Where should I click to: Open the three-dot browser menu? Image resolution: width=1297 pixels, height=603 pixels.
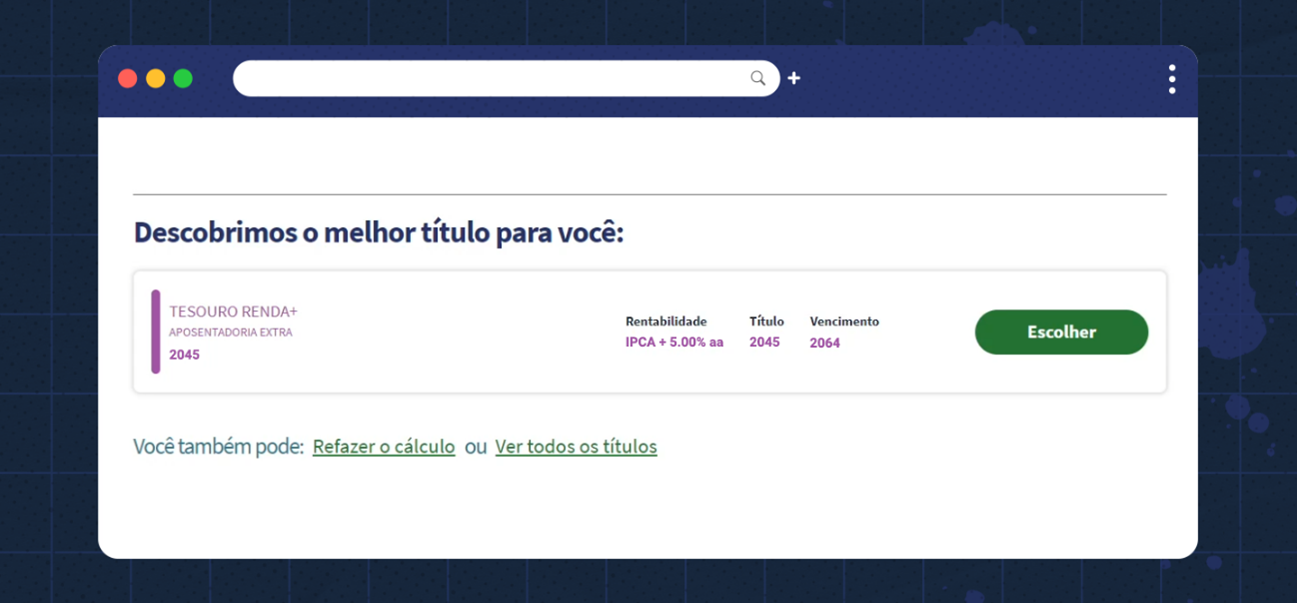click(1172, 79)
